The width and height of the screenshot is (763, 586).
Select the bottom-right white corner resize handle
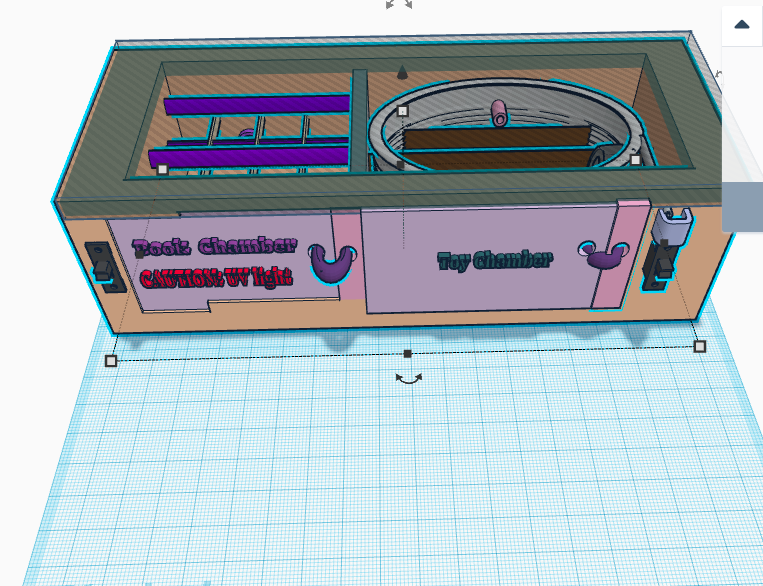[700, 347]
